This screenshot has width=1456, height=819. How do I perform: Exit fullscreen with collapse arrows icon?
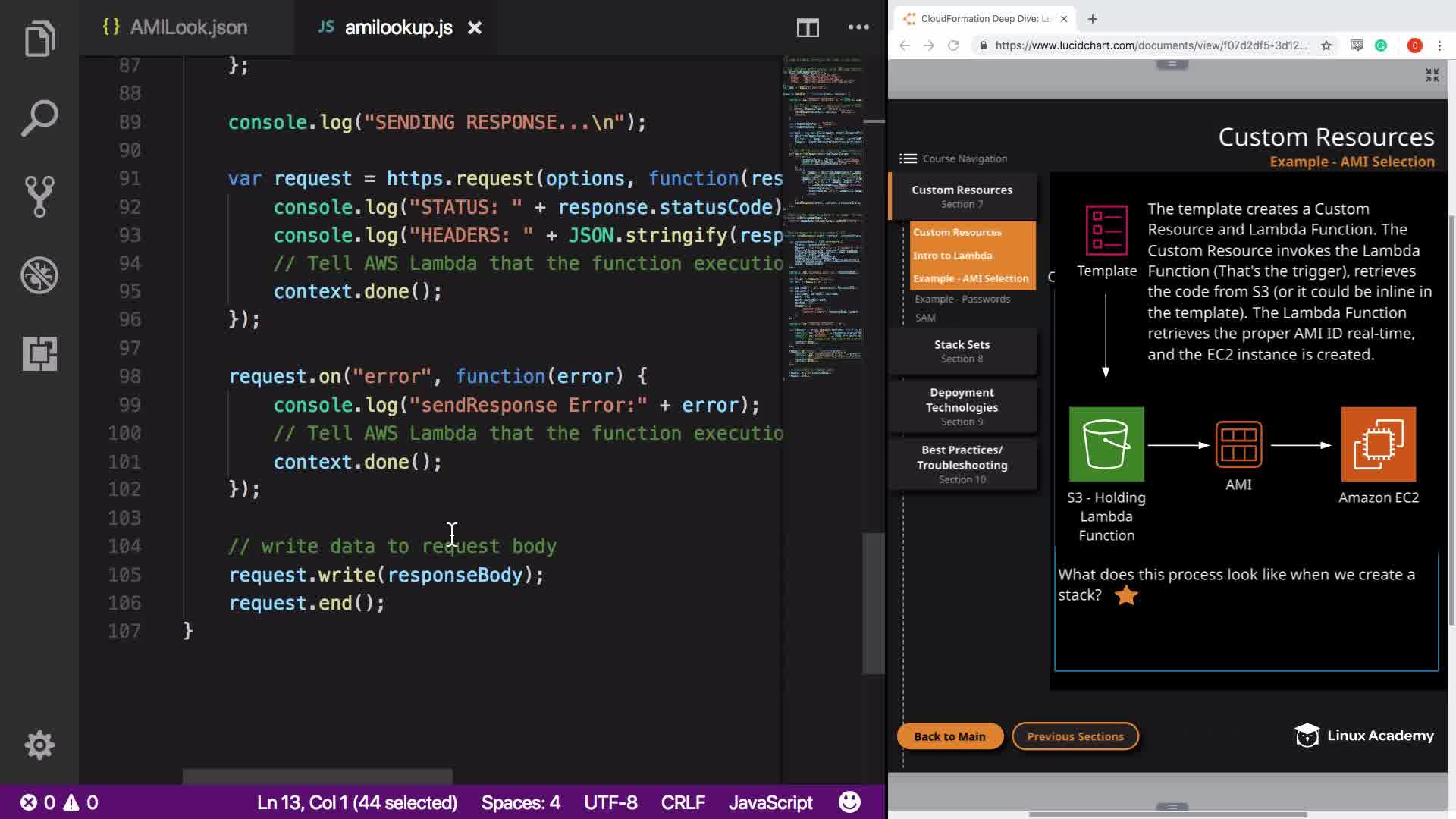[1432, 75]
